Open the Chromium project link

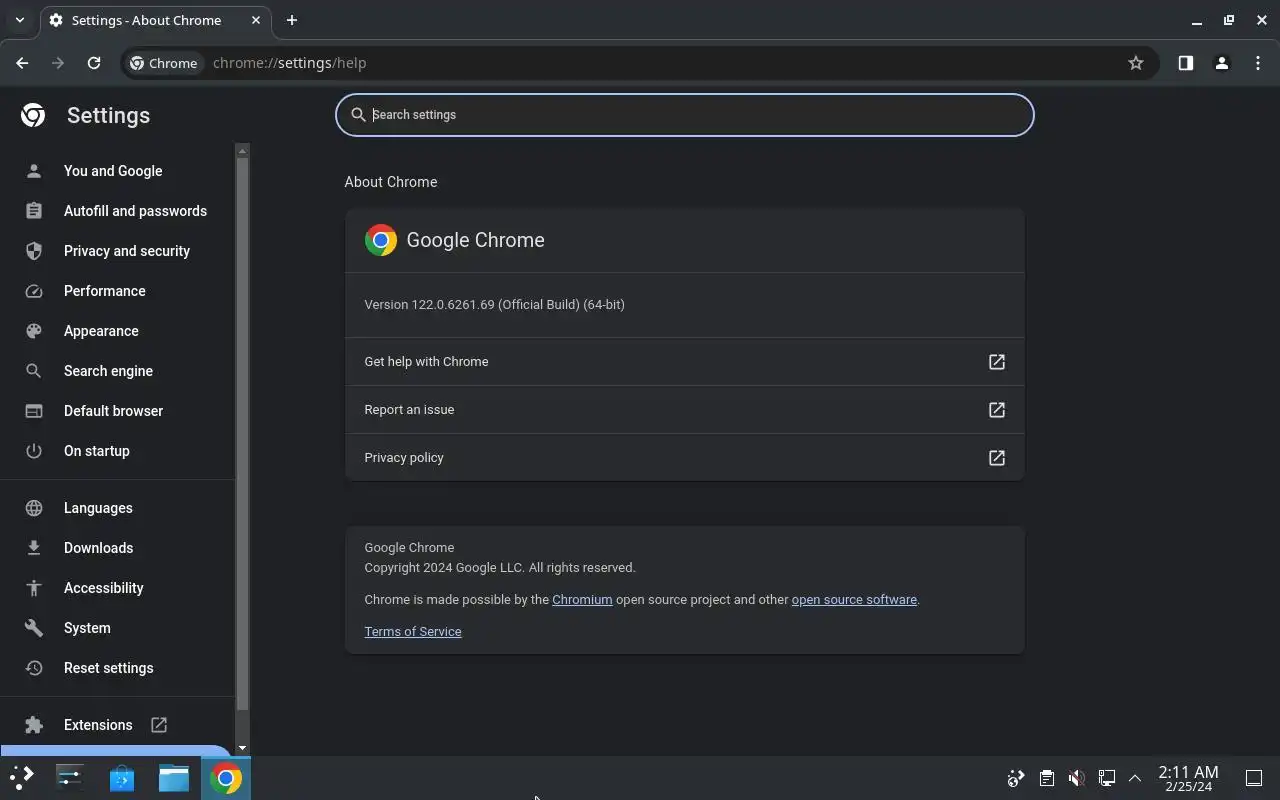582,600
